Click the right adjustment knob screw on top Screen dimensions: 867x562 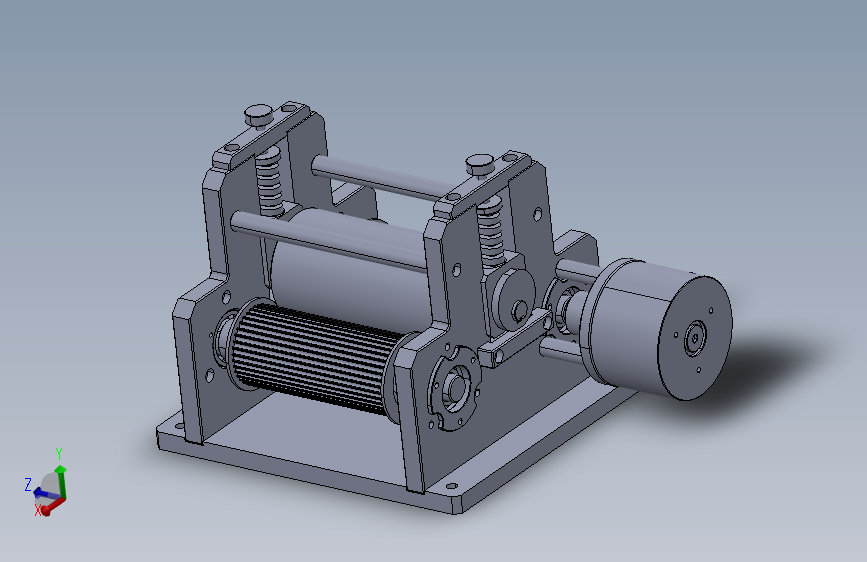coord(480,164)
